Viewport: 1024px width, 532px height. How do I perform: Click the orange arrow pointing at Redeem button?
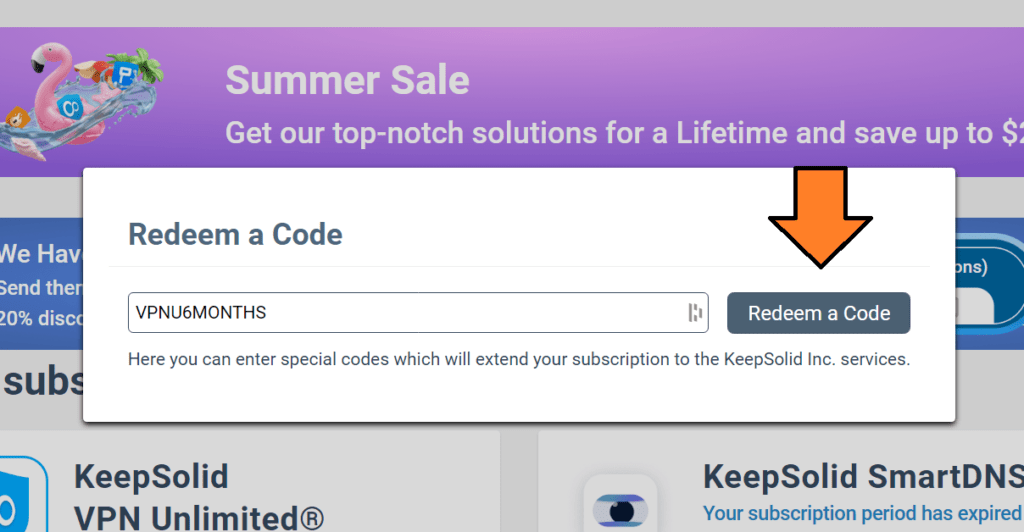[820, 217]
